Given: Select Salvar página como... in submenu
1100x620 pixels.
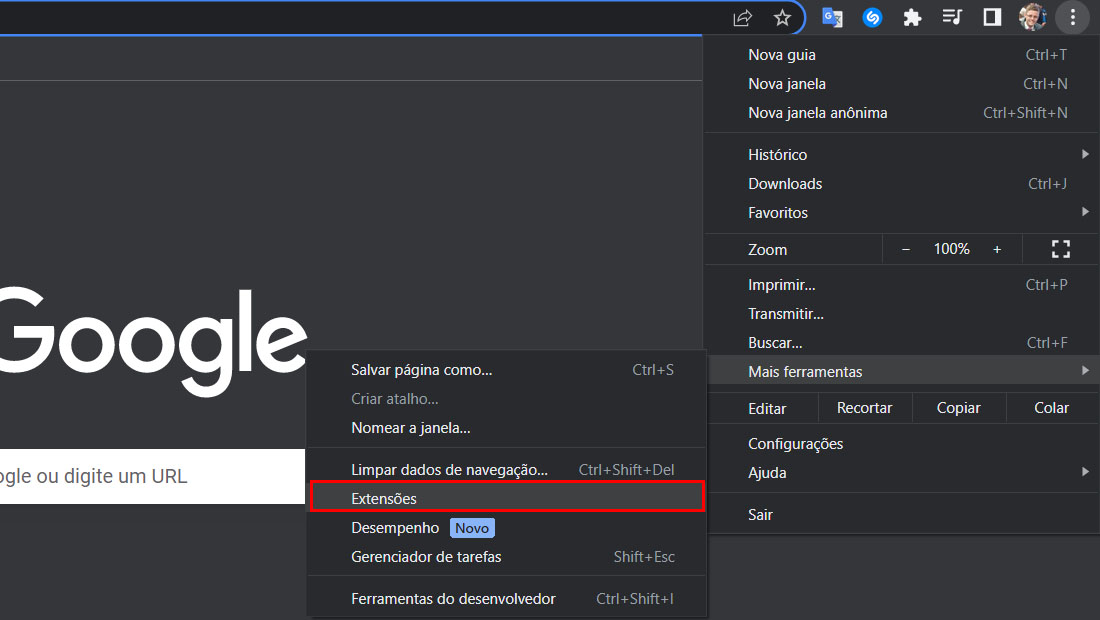Looking at the screenshot, I should pyautogui.click(x=507, y=370).
